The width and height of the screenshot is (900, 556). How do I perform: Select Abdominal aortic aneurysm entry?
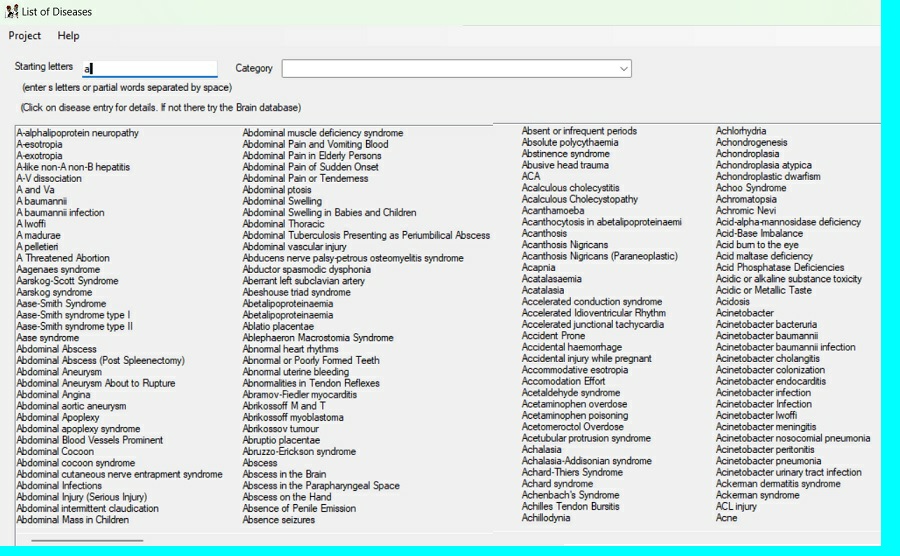(x=71, y=406)
